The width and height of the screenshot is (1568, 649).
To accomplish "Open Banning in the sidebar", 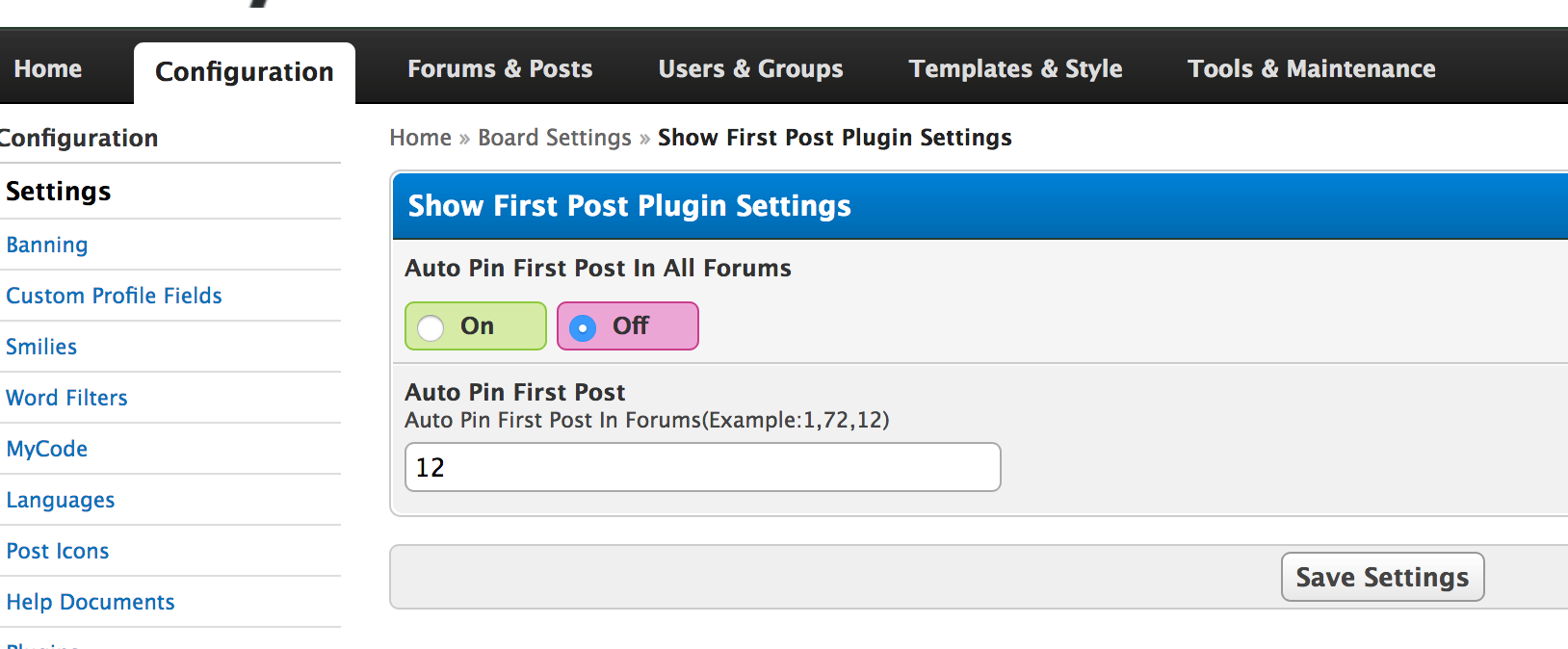I will [47, 245].
